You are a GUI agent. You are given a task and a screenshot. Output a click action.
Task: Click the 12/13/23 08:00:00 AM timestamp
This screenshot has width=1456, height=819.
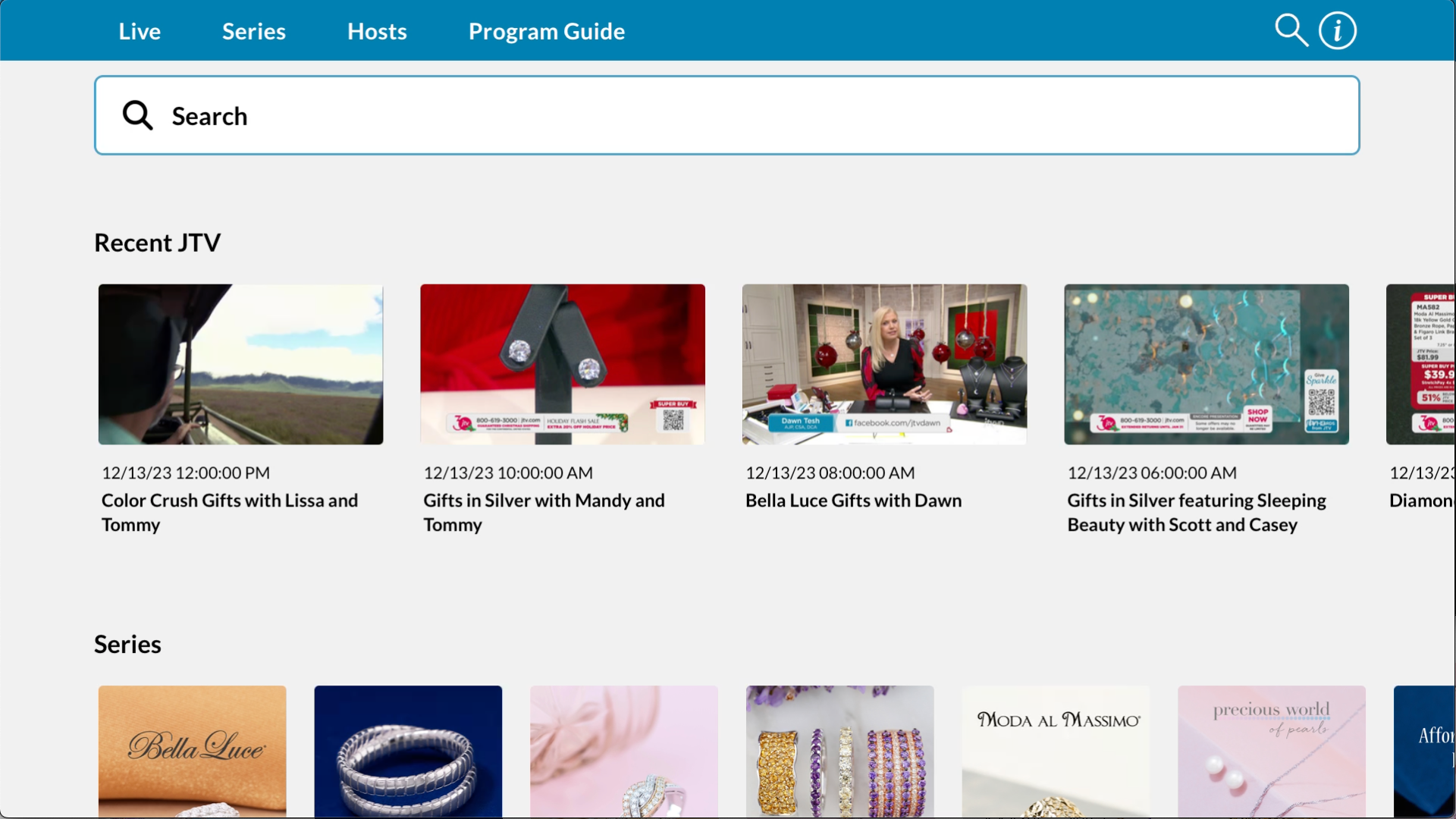830,473
